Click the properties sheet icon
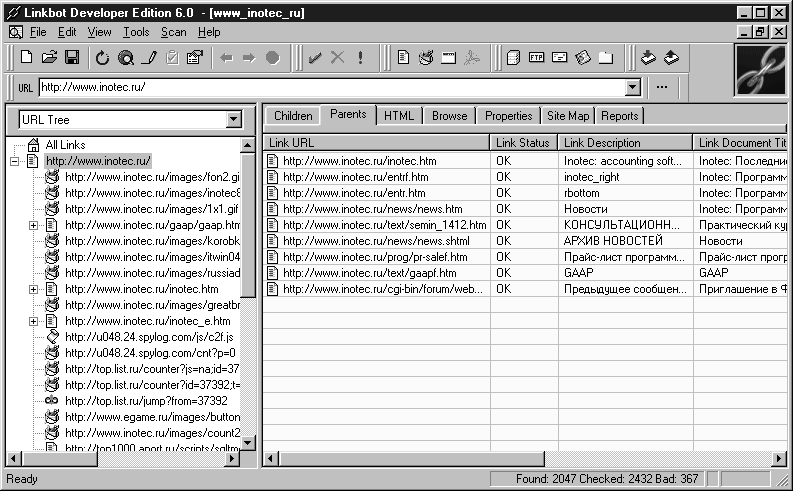This screenshot has width=793, height=491. coord(195,58)
